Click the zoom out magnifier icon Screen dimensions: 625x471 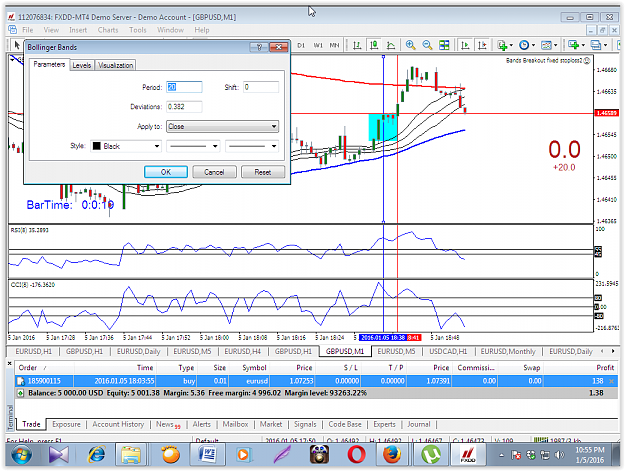[427, 45]
